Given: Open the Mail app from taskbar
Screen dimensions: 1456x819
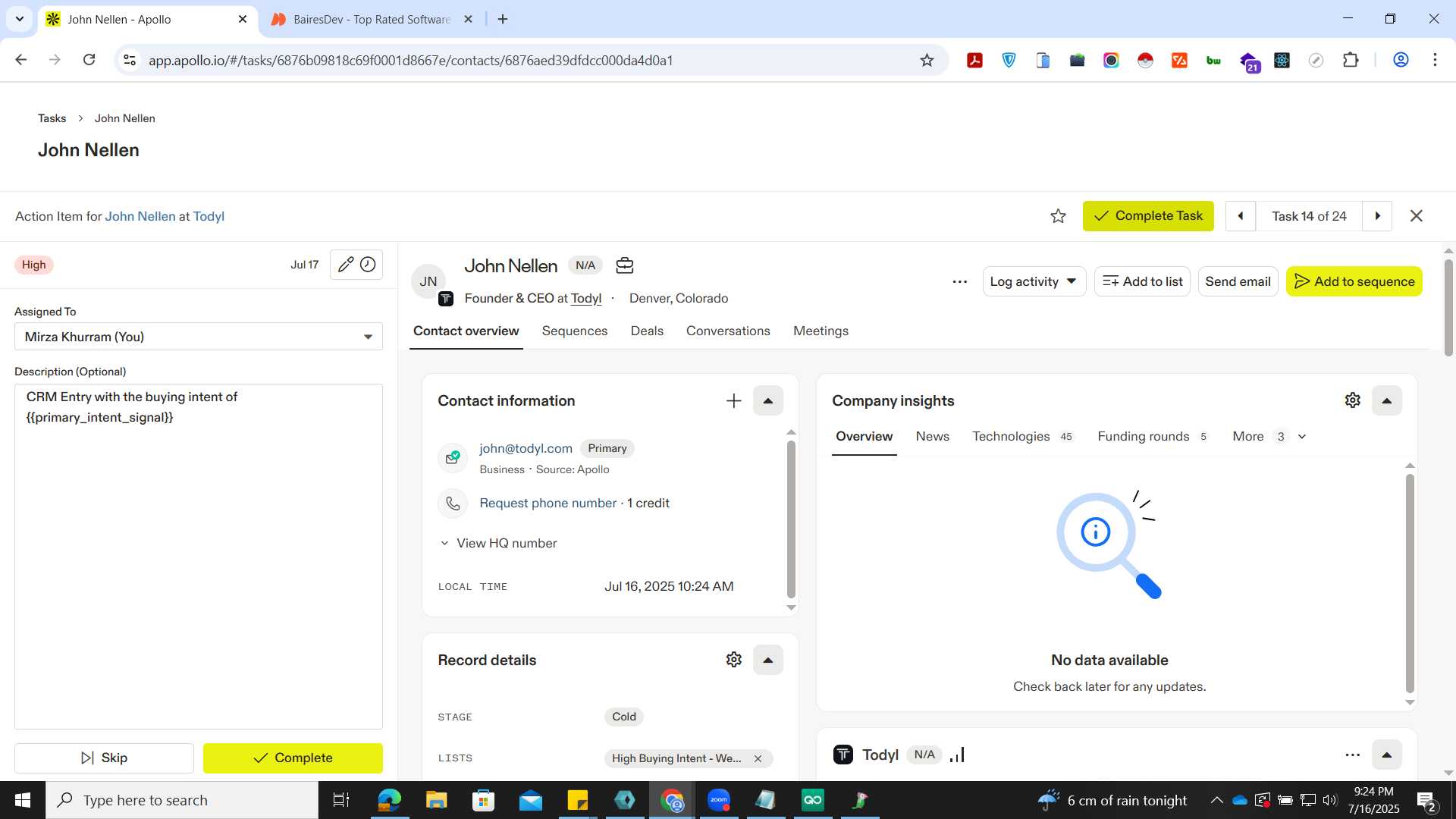Looking at the screenshot, I should click(530, 800).
